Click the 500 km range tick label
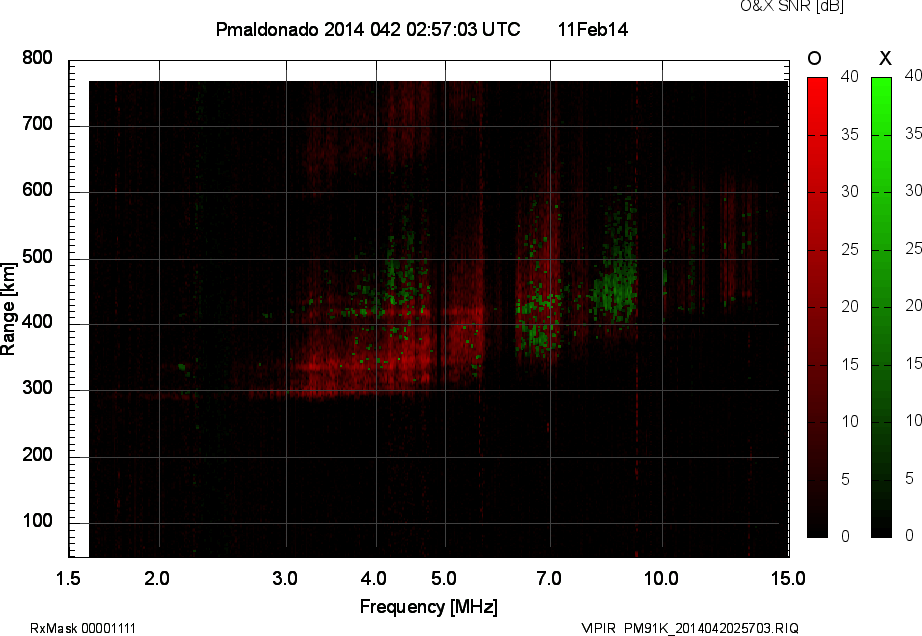Image resolution: width=922 pixels, height=636 pixels. [38, 258]
